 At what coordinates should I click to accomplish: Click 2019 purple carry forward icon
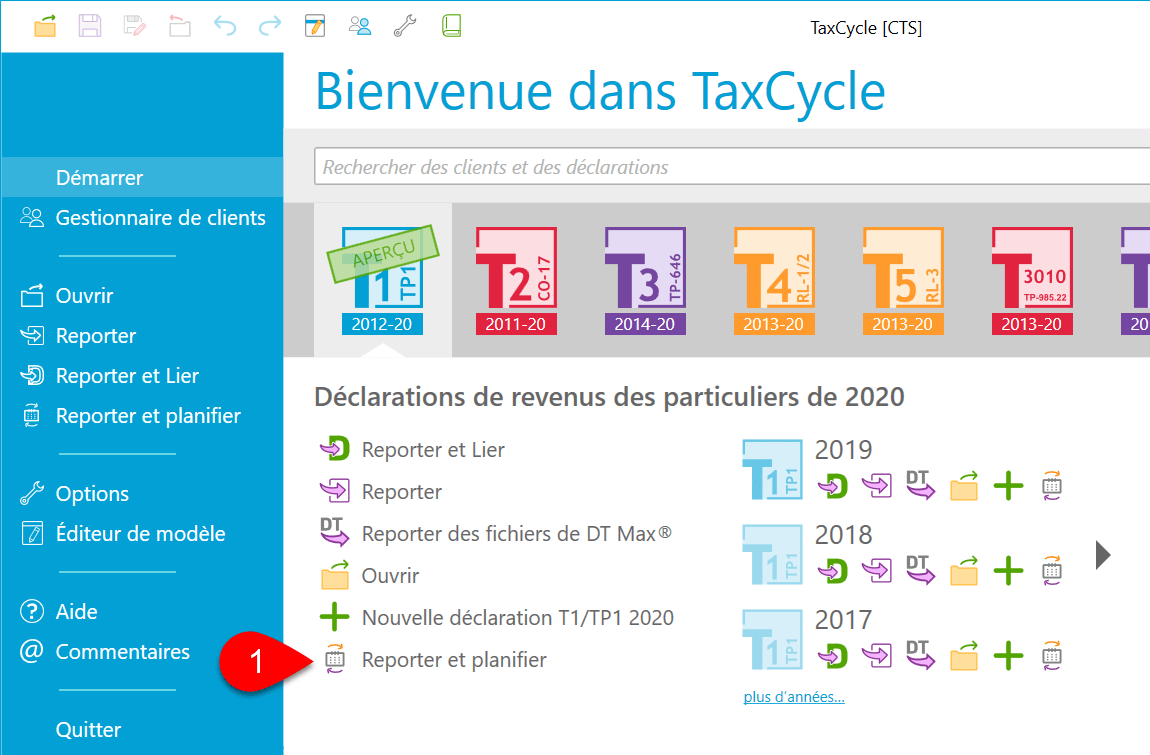(877, 486)
